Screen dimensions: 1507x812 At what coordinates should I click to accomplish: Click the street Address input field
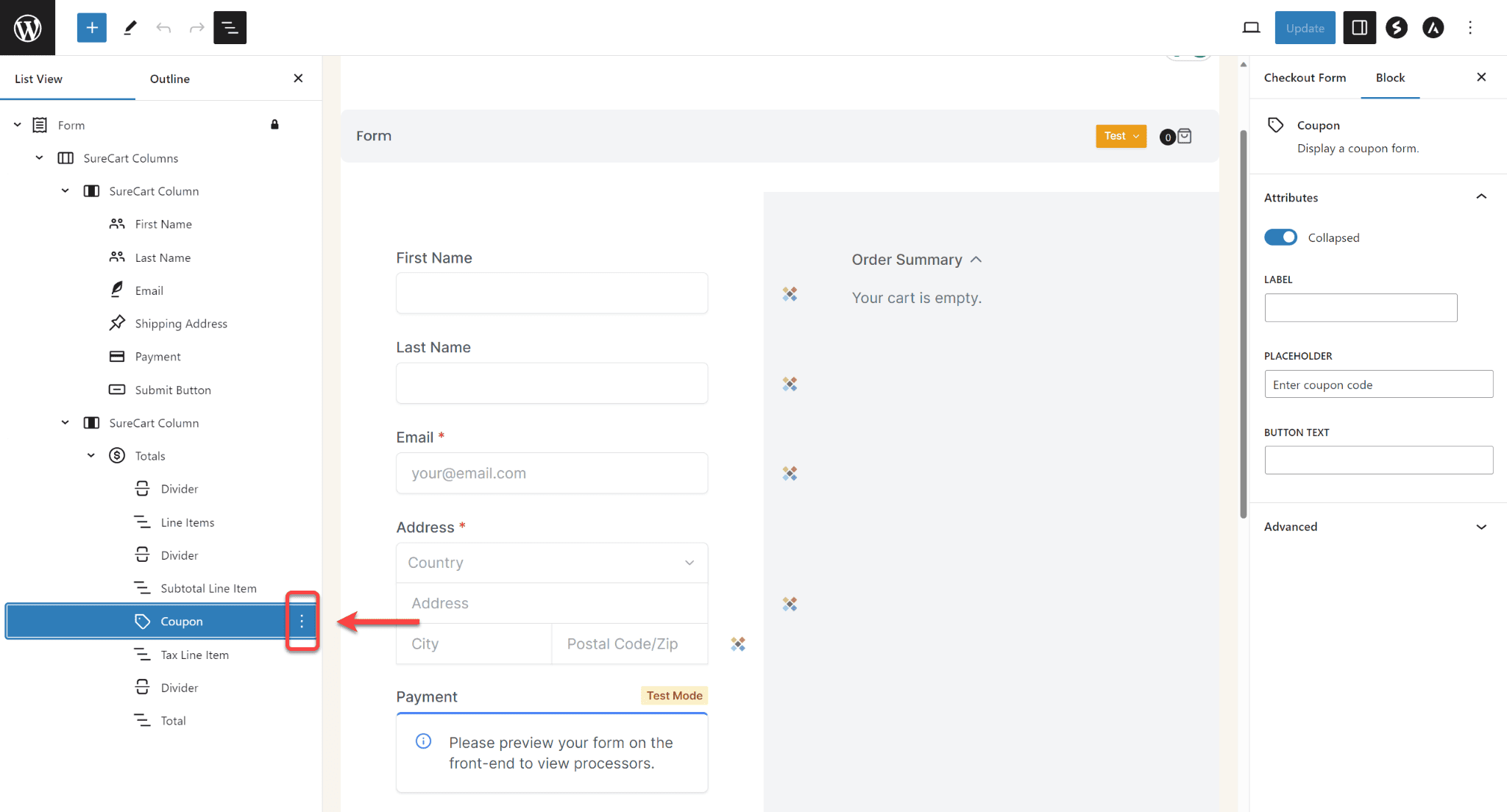552,603
